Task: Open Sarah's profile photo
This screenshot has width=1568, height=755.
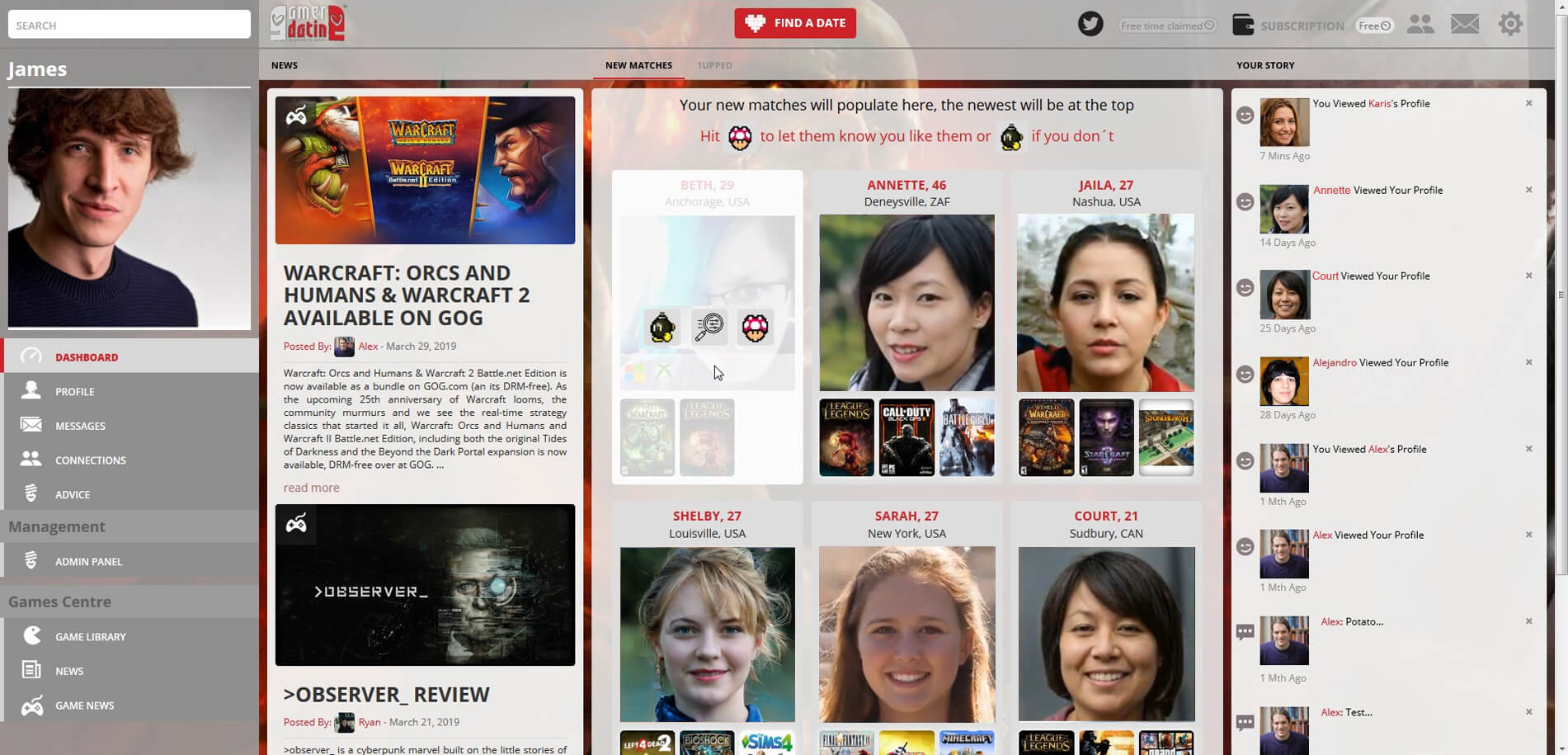Action: 906,635
